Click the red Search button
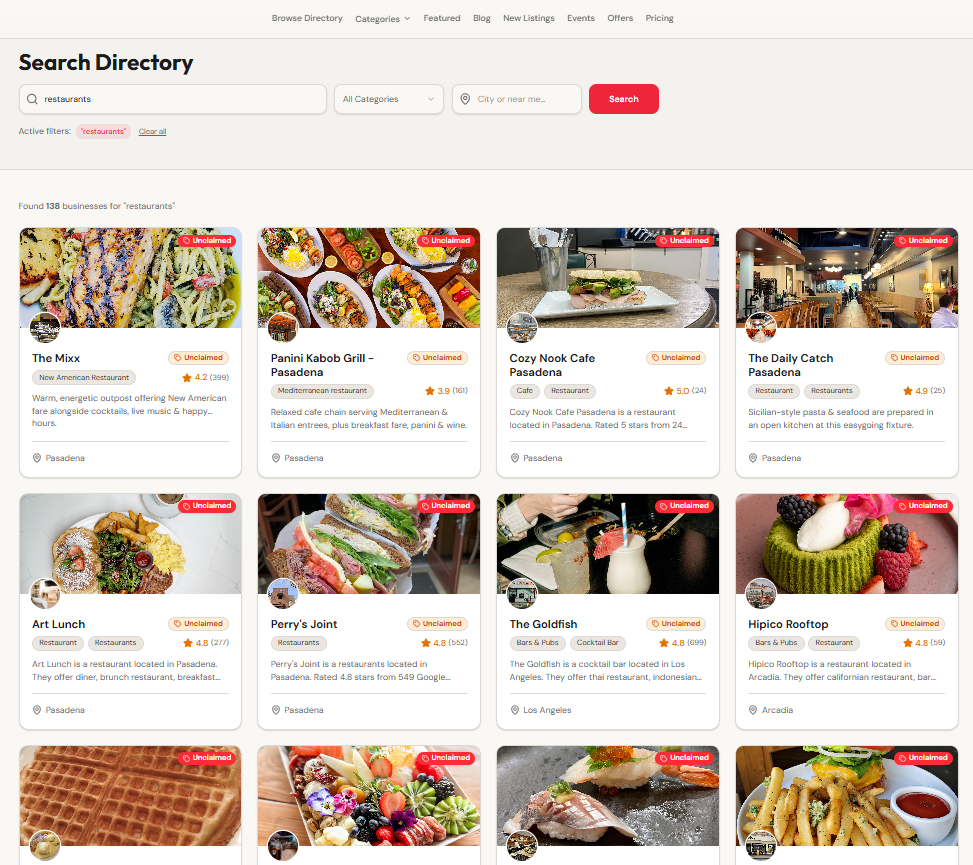 [x=624, y=99]
